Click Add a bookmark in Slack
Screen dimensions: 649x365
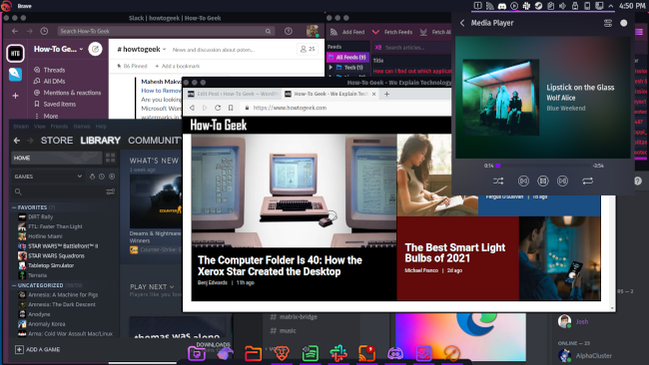(x=177, y=66)
